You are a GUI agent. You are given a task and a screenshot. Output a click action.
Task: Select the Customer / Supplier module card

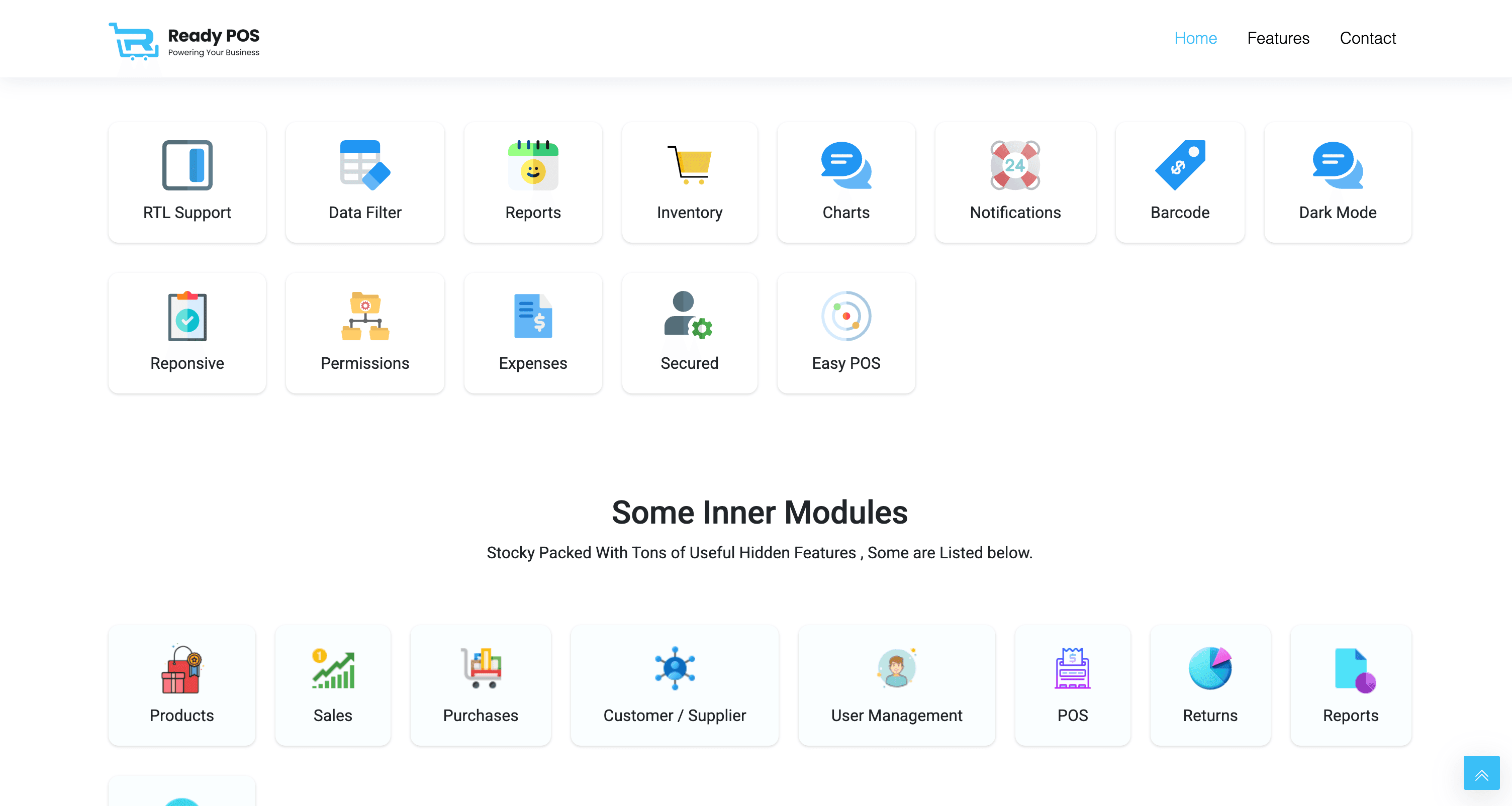pyautogui.click(x=675, y=685)
